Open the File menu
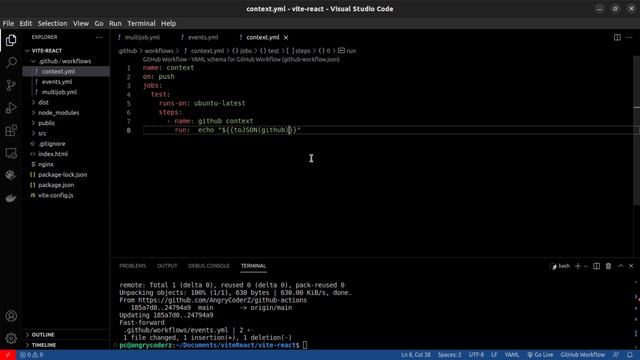The width and height of the screenshot is (640, 360). [x=8, y=23]
